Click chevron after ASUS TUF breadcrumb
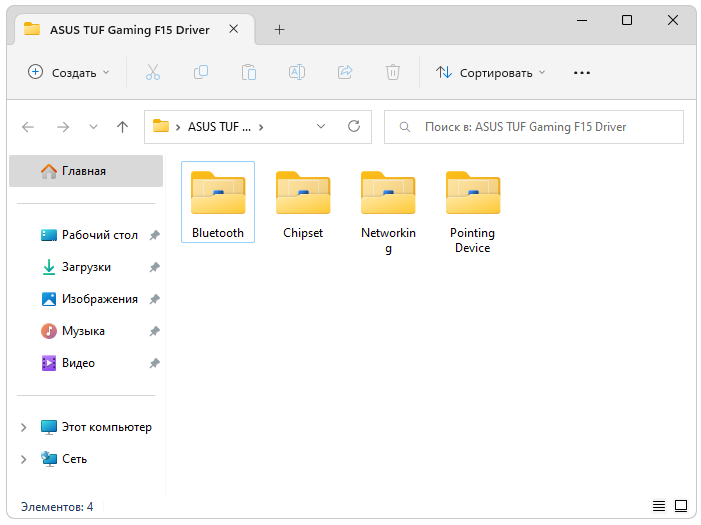This screenshot has width=701, height=525. tap(261, 127)
